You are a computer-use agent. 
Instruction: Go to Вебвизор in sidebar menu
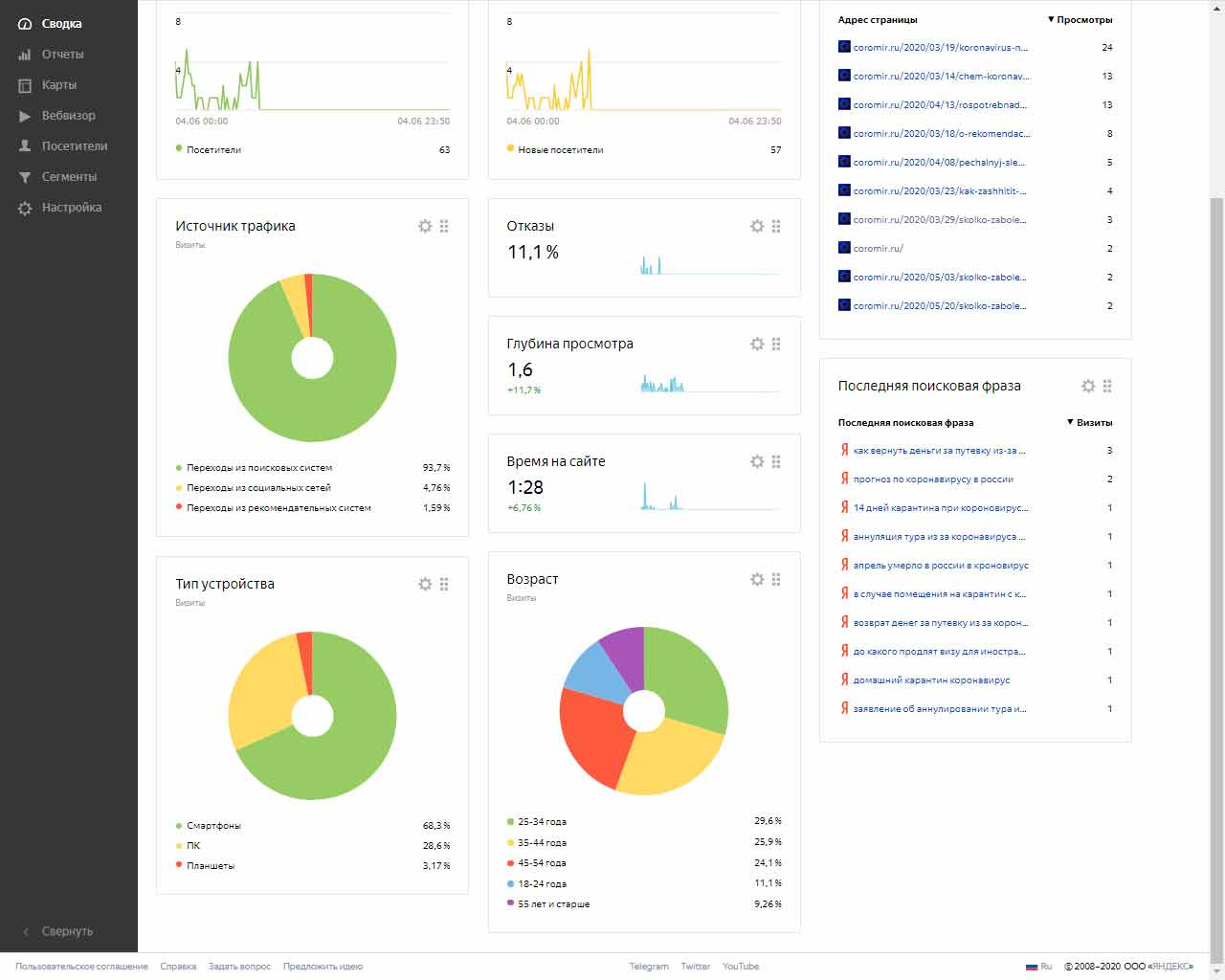click(68, 116)
